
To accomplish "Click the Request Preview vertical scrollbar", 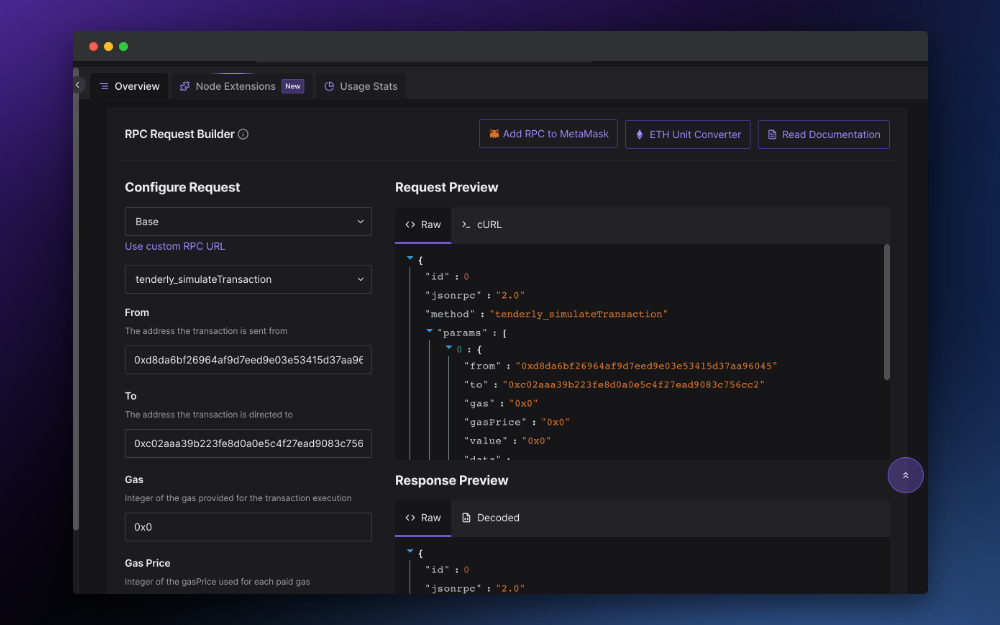I will [x=886, y=312].
